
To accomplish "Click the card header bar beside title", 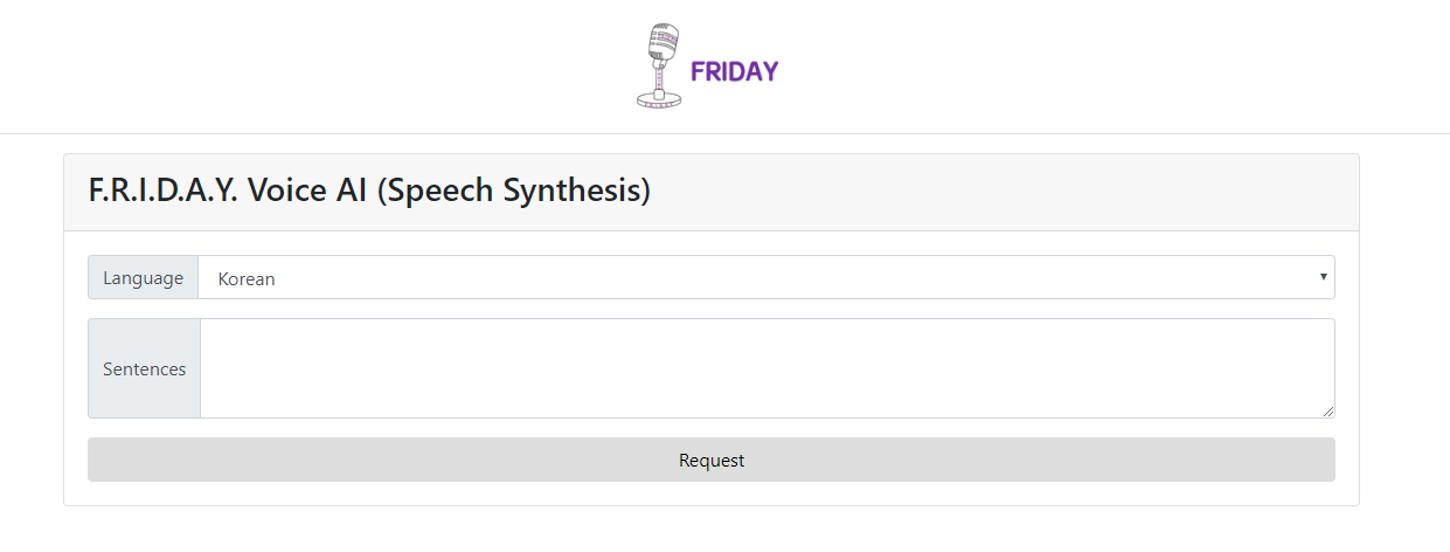I will [1000, 192].
